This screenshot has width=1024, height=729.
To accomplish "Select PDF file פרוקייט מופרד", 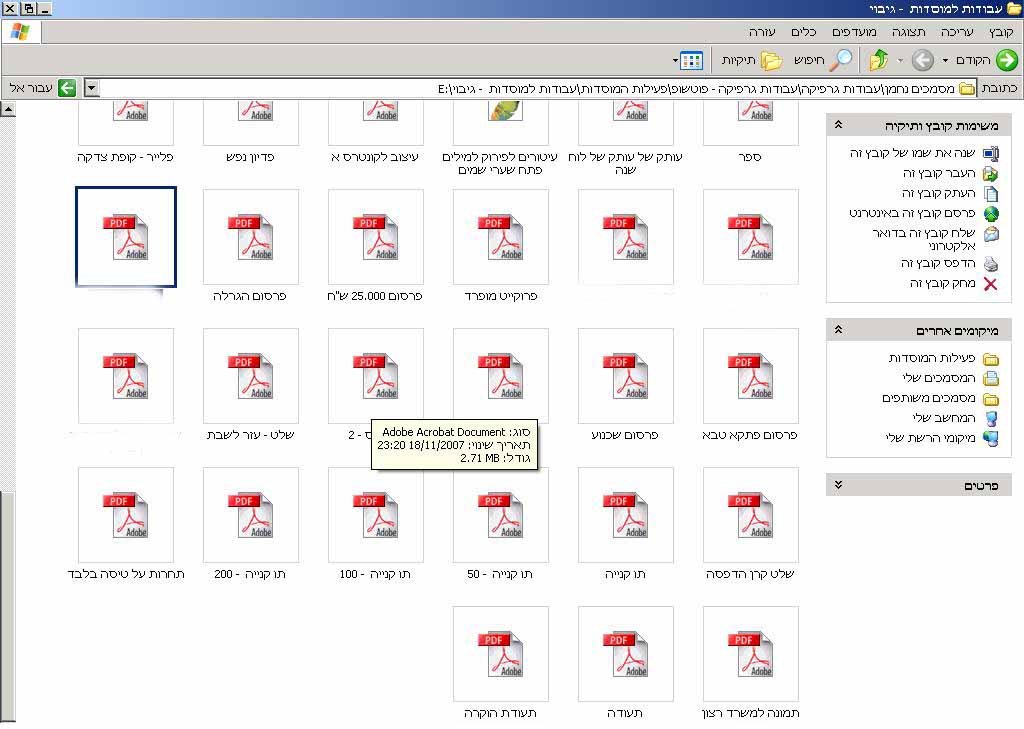I will [x=501, y=237].
